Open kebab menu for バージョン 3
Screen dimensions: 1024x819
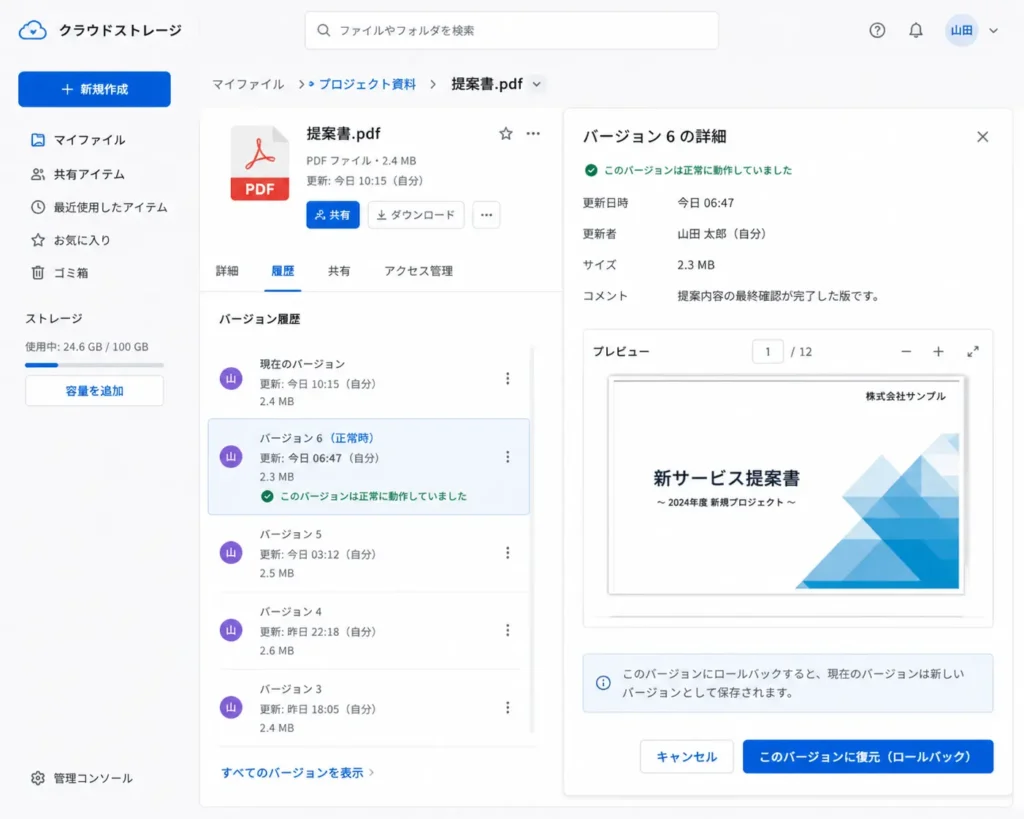pyautogui.click(x=507, y=707)
